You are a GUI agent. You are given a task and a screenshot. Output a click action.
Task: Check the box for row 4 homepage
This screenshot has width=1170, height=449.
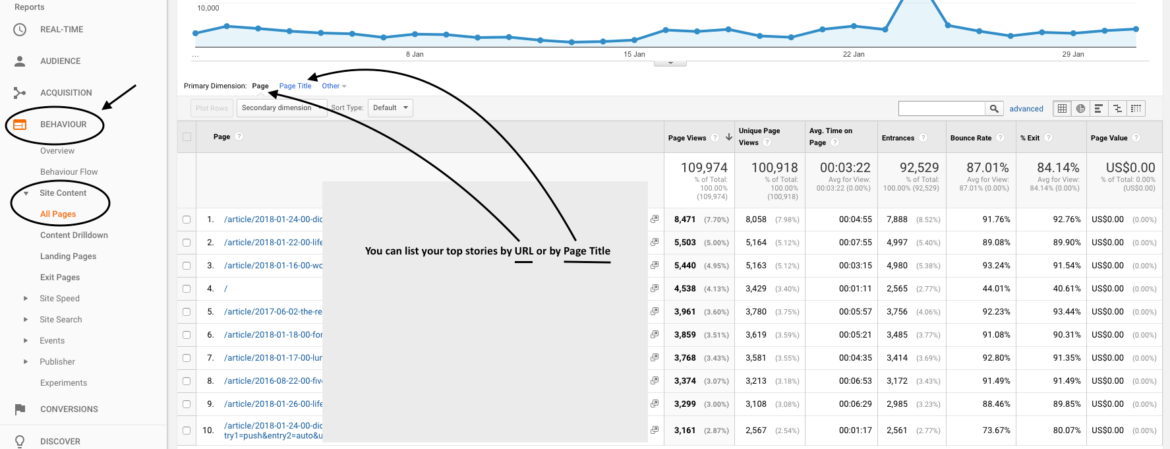tap(187, 287)
